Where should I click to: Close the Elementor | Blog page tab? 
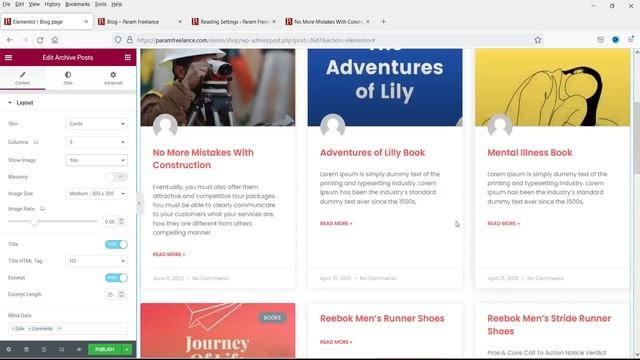pyautogui.click(x=86, y=22)
